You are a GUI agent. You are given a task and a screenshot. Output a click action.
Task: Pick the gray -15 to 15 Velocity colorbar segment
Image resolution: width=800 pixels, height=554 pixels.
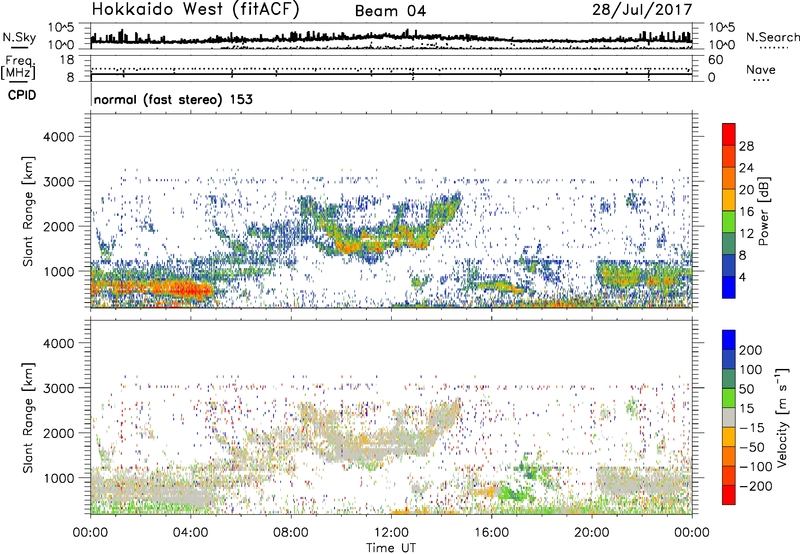[x=729, y=417]
